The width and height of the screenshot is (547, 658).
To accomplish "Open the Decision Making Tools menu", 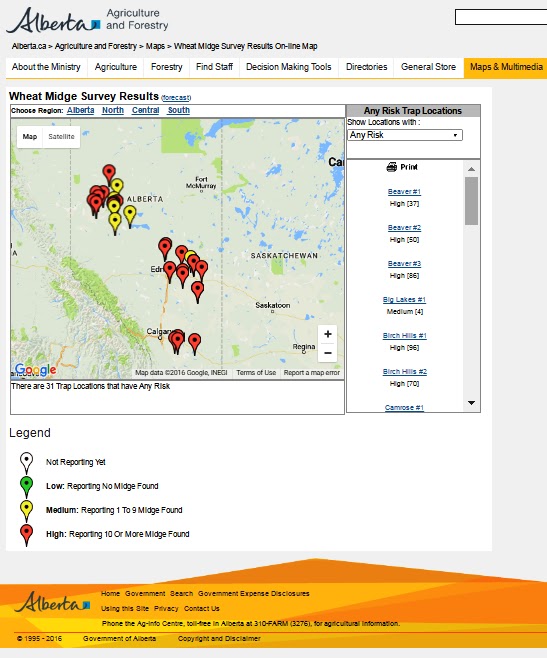I will click(x=289, y=67).
